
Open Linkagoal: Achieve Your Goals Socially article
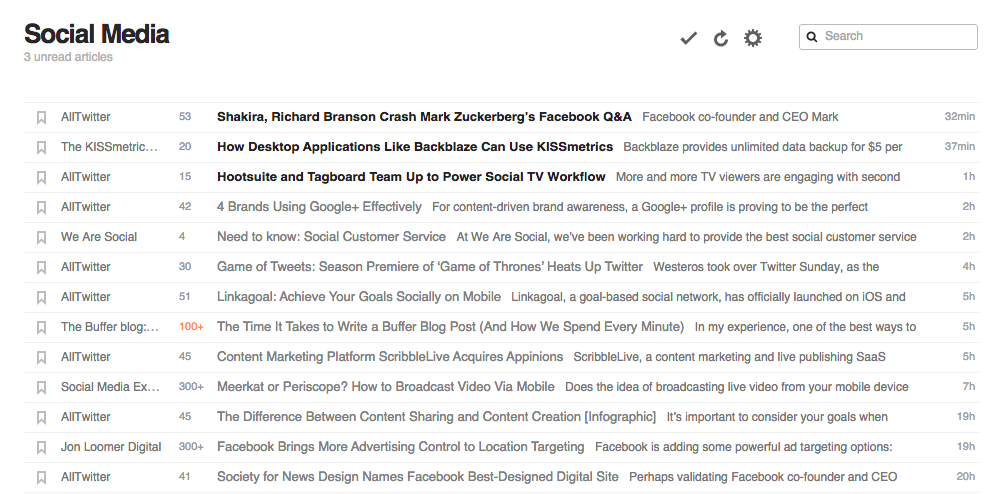[358, 297]
